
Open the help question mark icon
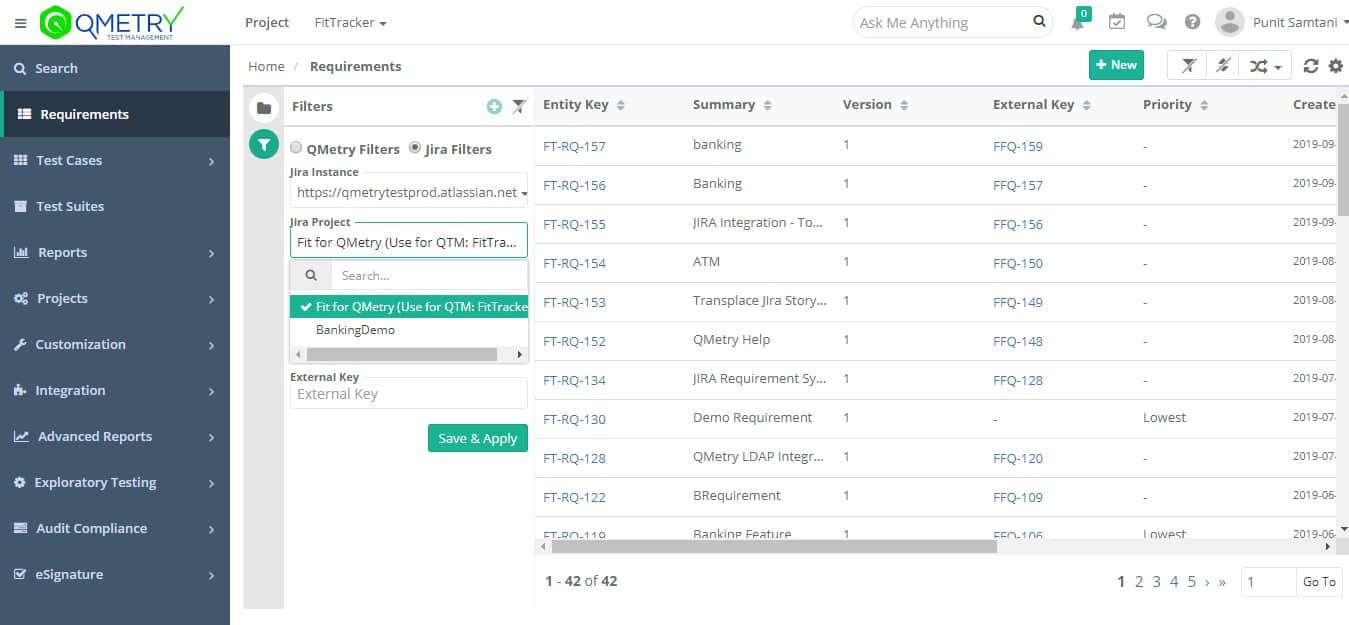point(1192,22)
